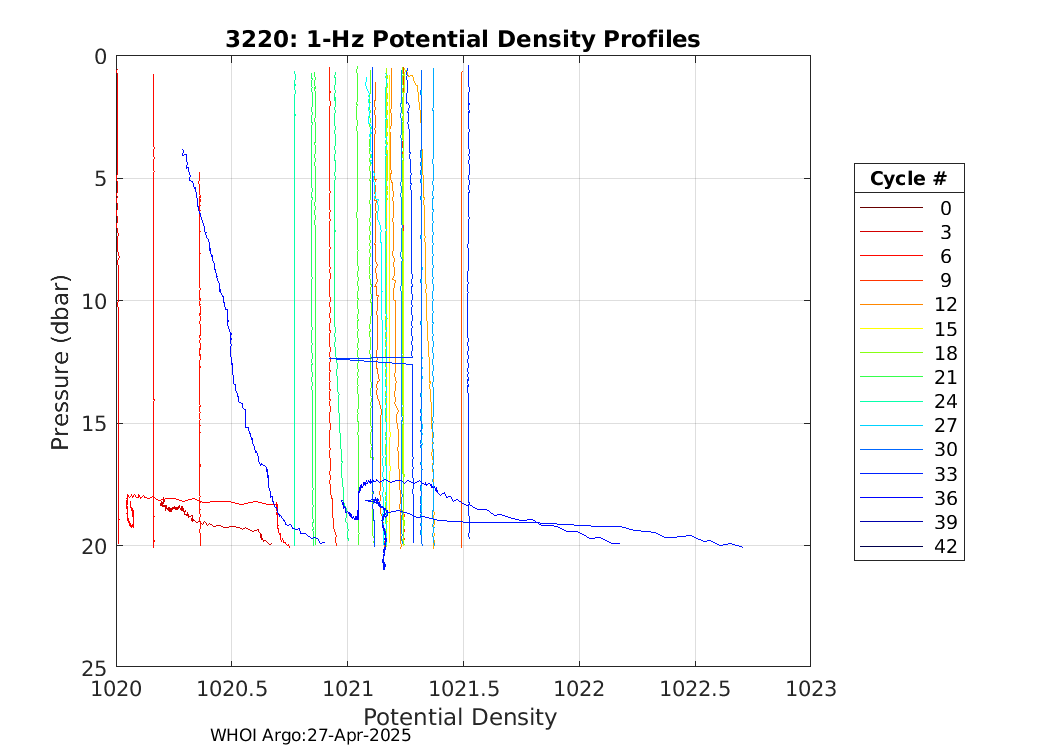This screenshot has width=1050, height=750.
Task: Select legend entry label "18"
Action: pos(946,354)
